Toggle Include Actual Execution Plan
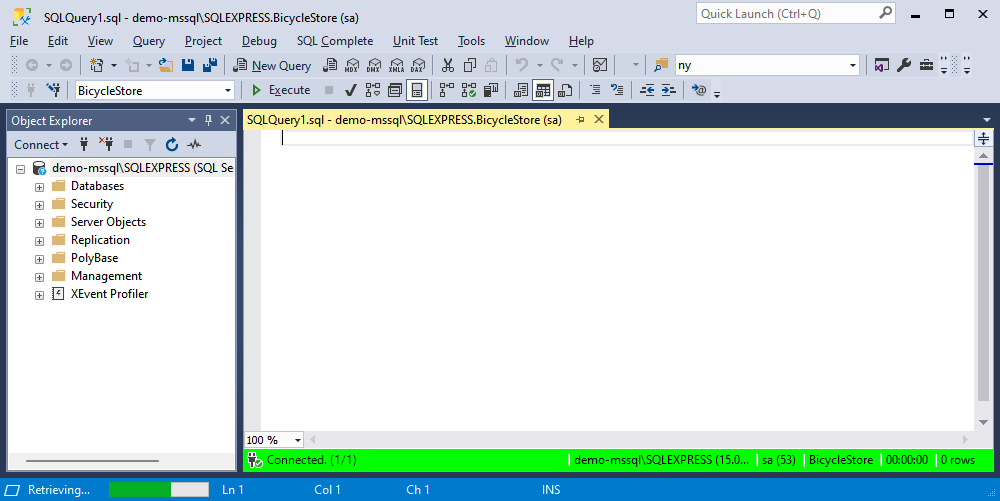The width and height of the screenshot is (1000, 501). tap(446, 90)
